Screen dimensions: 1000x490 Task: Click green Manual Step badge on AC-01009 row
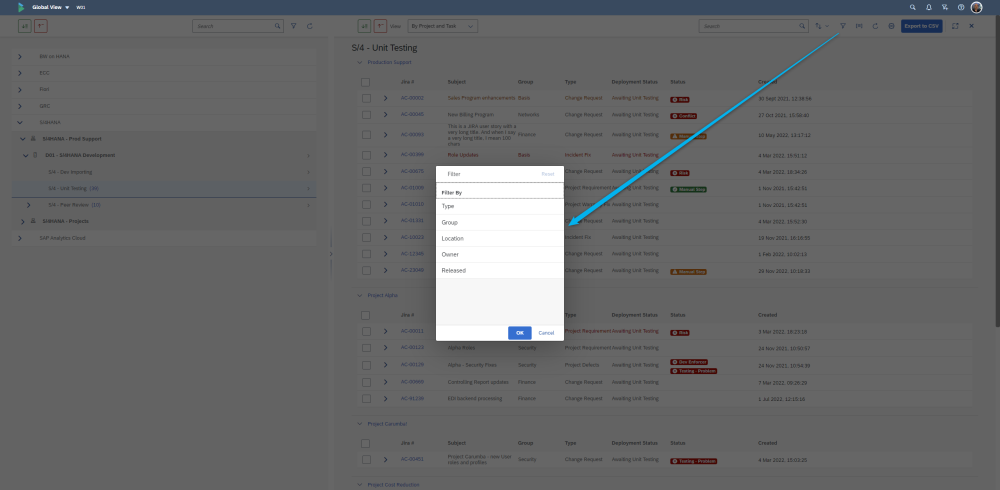point(688,189)
